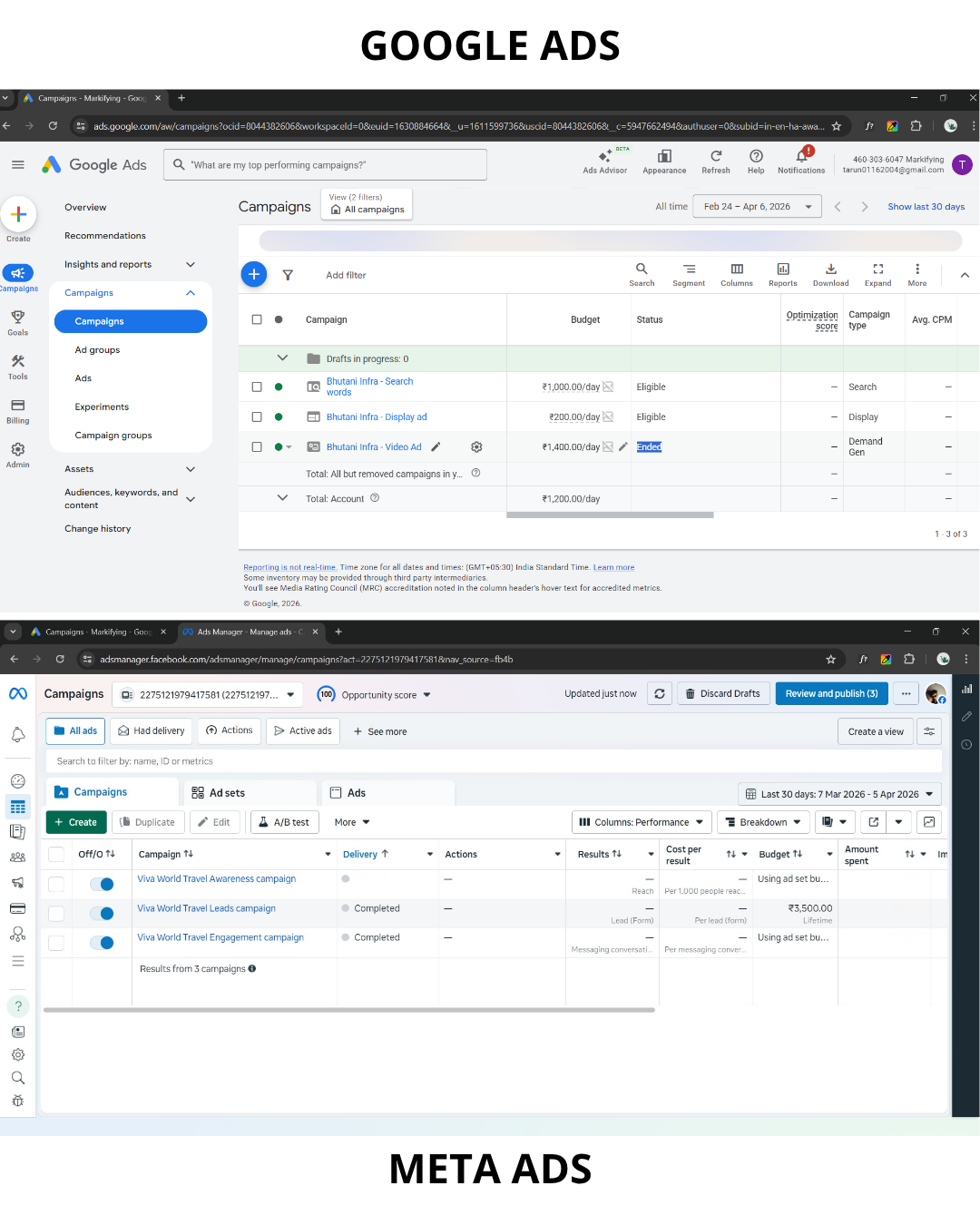Open settings gear for Bhutani Infra Video Ad
Image resolution: width=980 pixels, height=1225 pixels.
pos(476,447)
